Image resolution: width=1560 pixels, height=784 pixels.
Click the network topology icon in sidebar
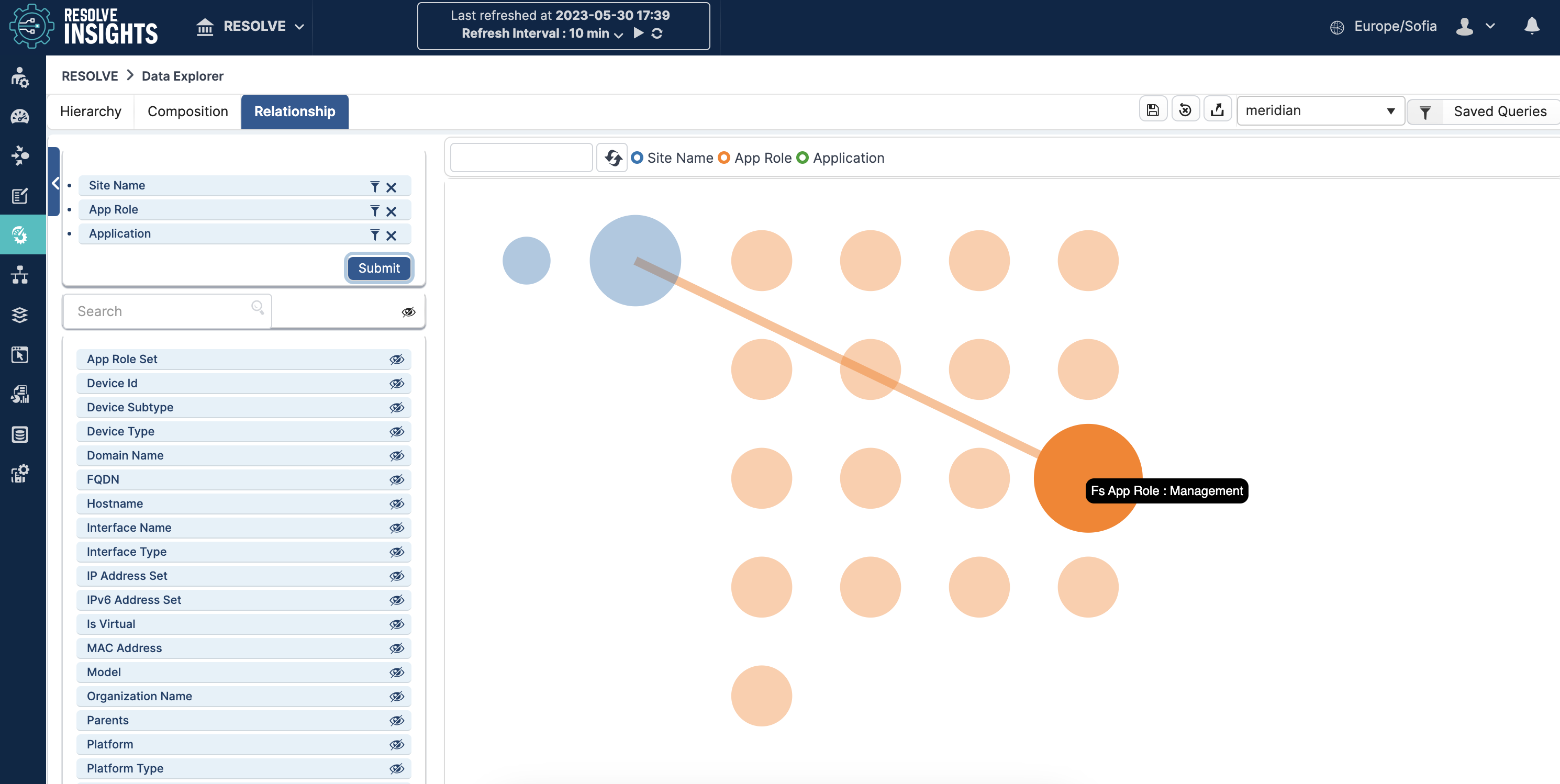pos(20,275)
